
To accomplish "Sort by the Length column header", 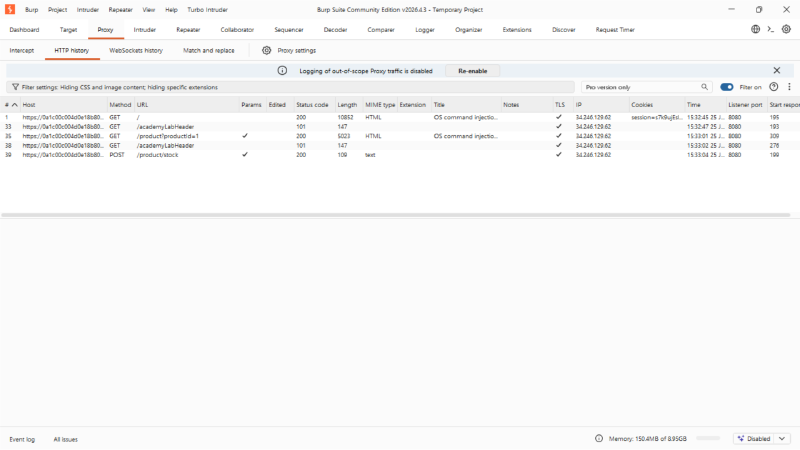I will coord(348,105).
